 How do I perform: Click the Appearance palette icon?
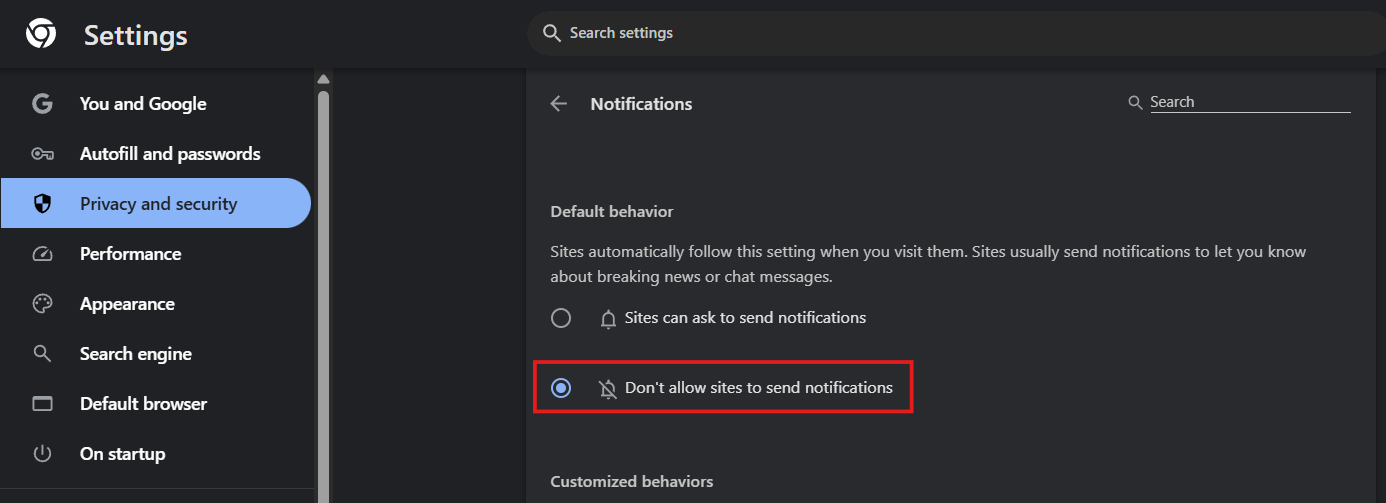pos(42,304)
